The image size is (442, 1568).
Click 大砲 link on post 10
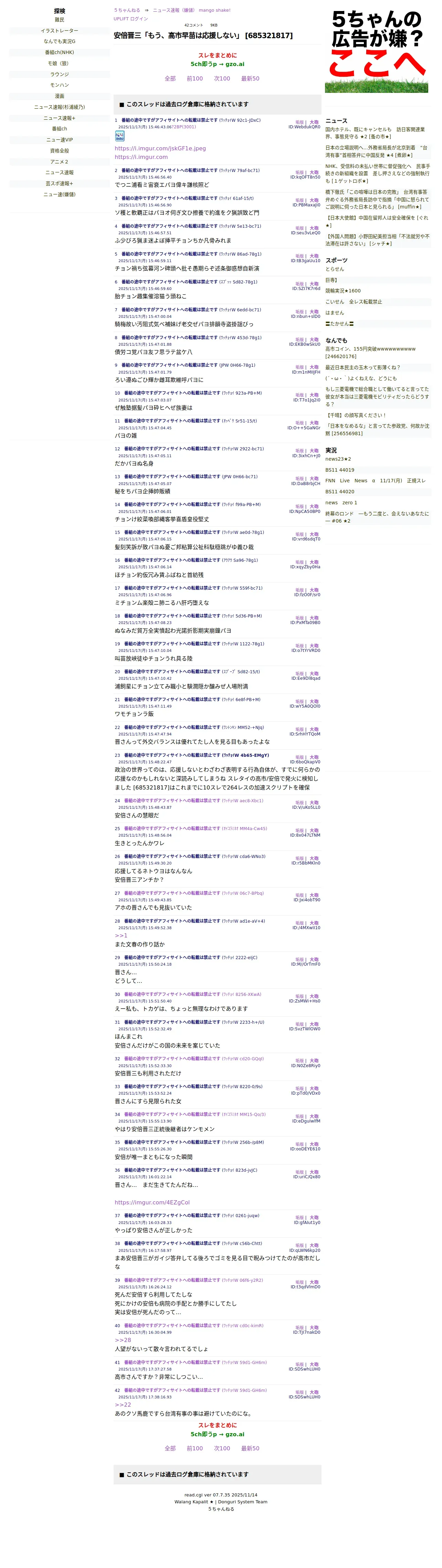tap(314, 395)
